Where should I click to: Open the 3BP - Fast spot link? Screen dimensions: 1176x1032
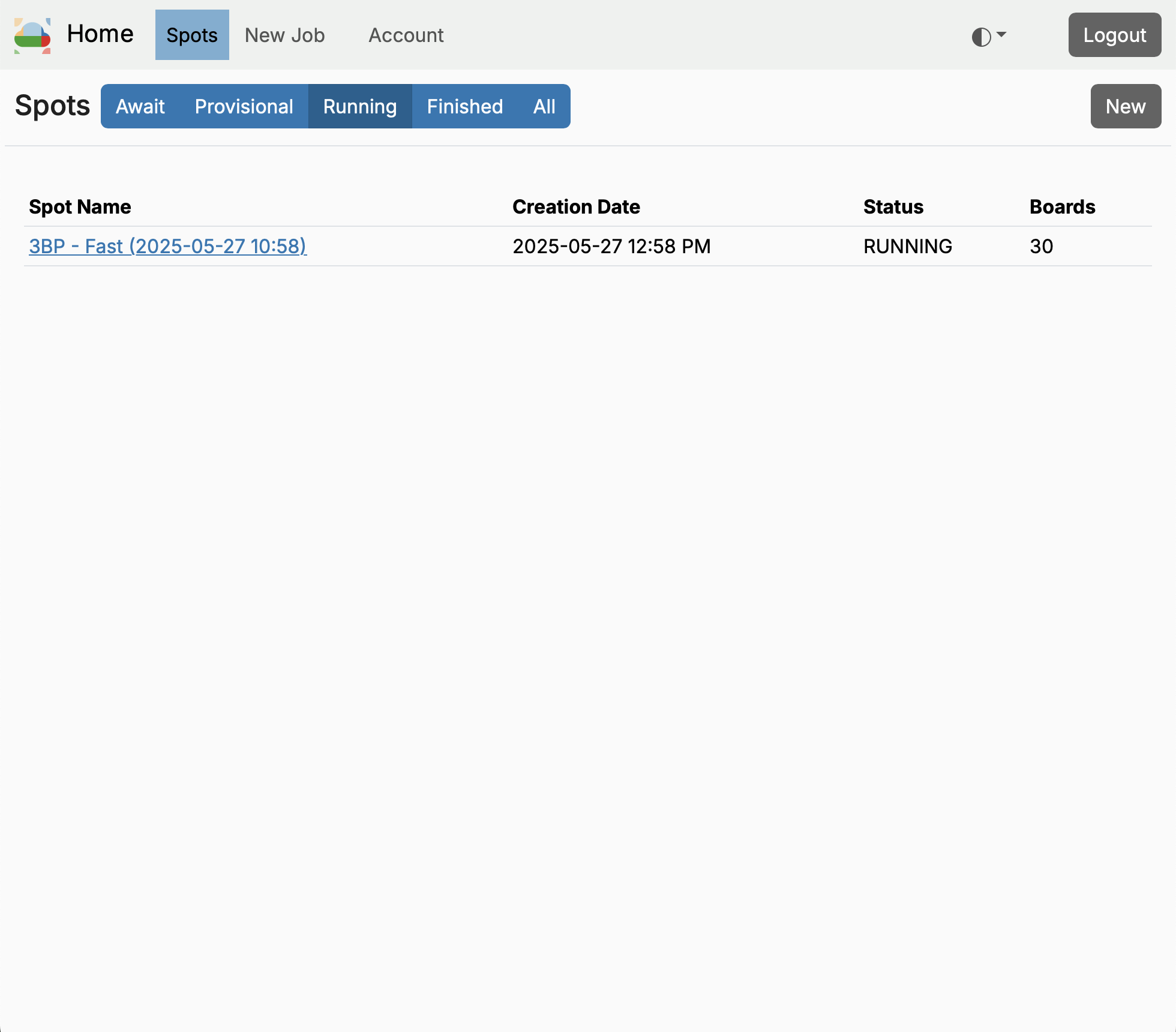[x=168, y=247]
